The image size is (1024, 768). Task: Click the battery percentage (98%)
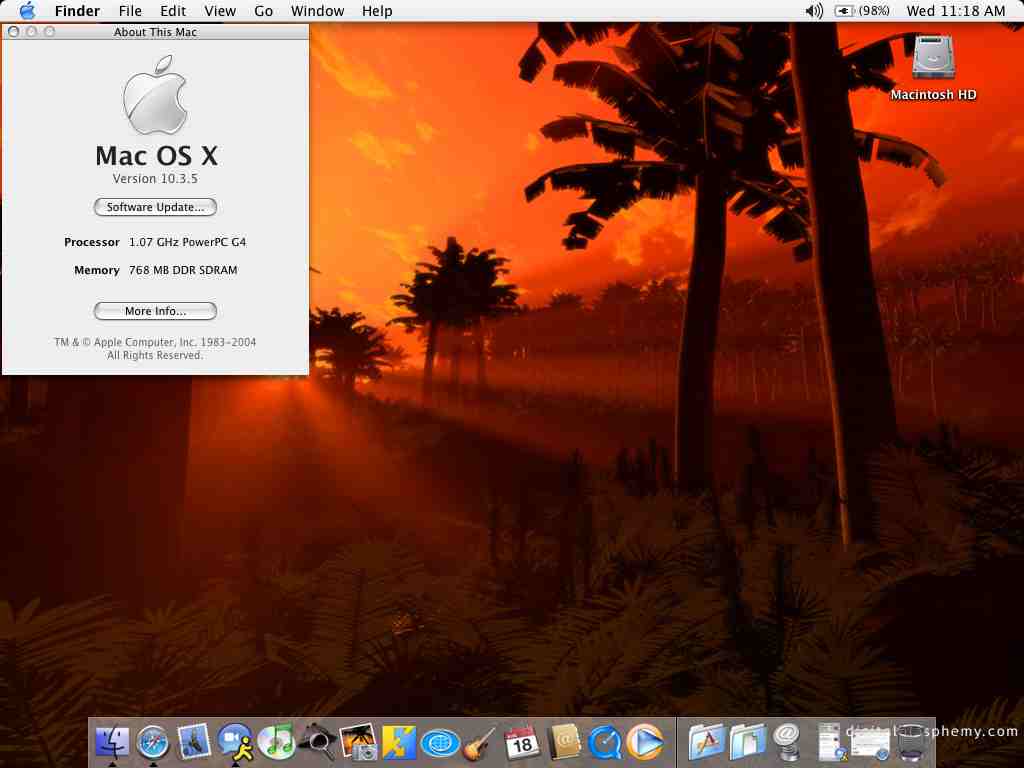(x=874, y=11)
